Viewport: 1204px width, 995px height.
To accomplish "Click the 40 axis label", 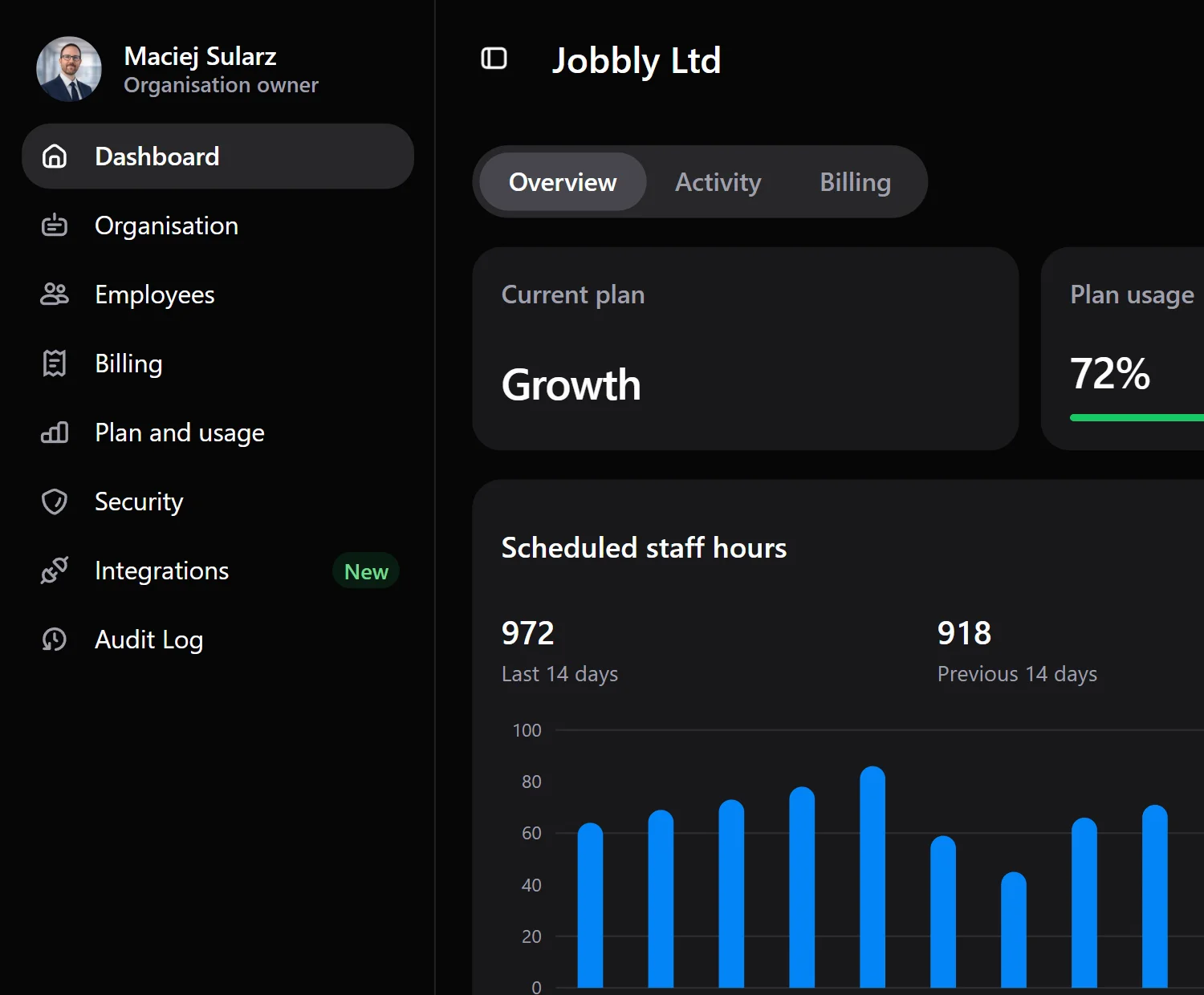I will pos(531,885).
